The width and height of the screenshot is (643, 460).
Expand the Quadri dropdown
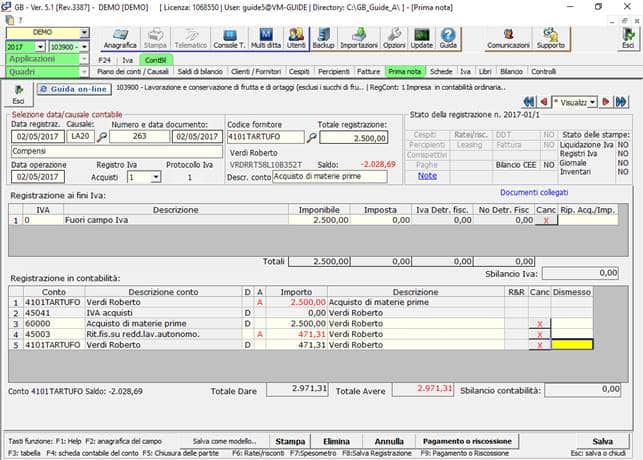pyautogui.click(x=84, y=72)
